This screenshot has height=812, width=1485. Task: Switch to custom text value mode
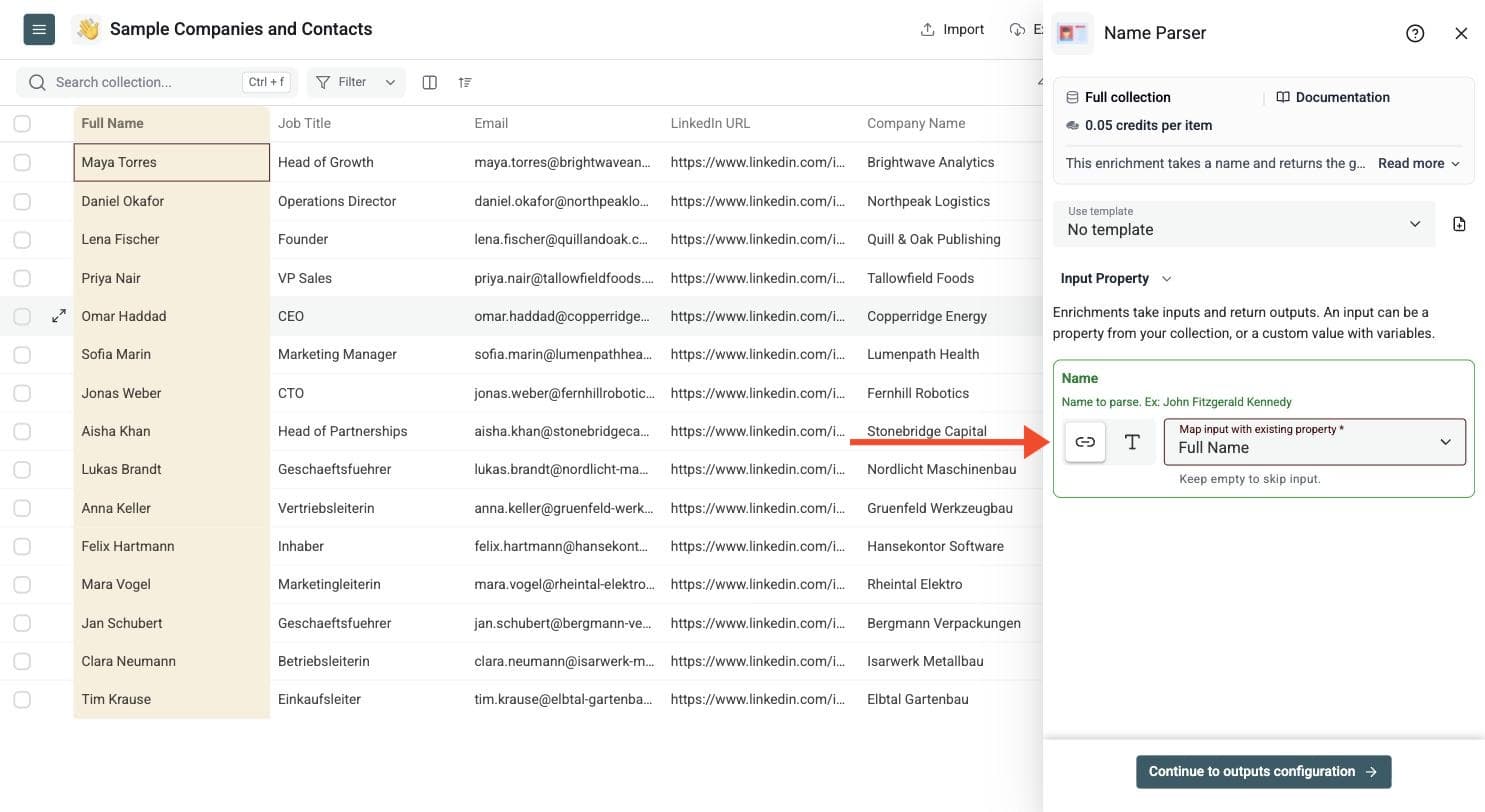pos(1132,442)
